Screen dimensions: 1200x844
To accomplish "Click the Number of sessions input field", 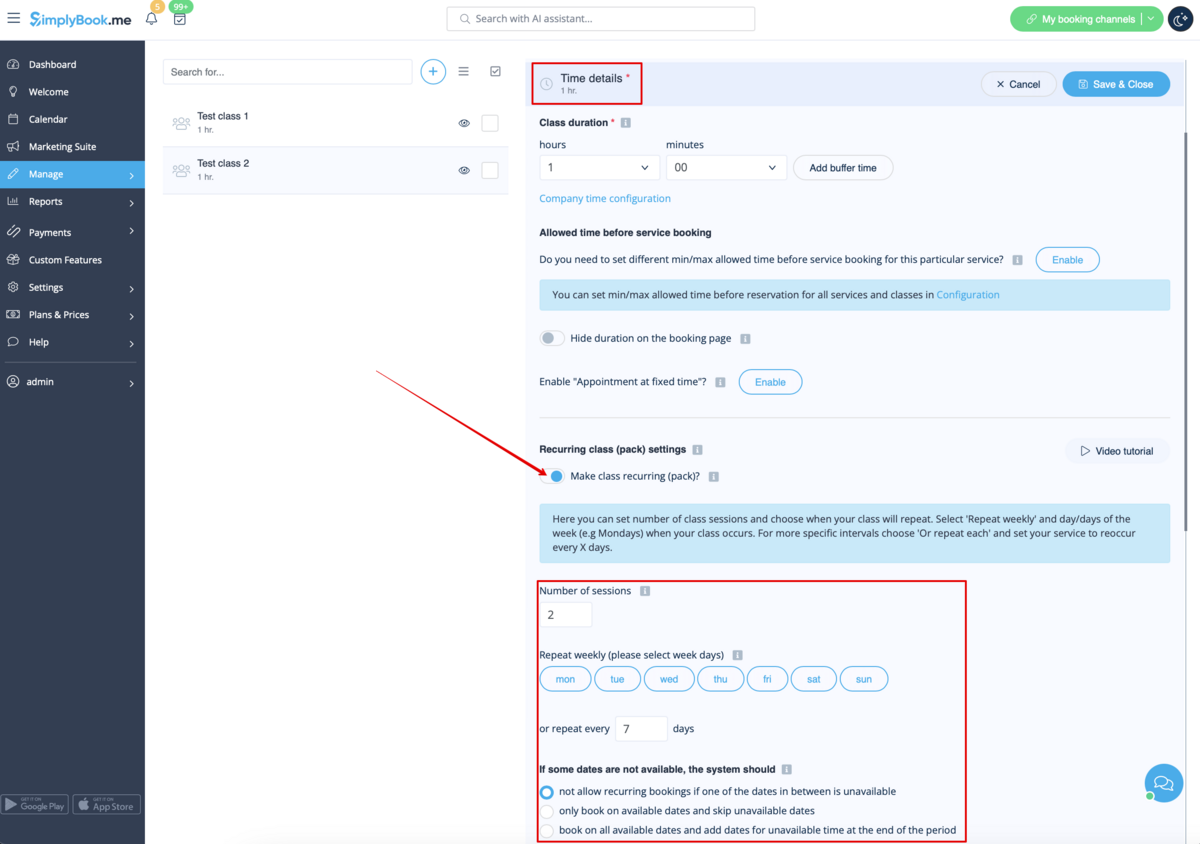I will (566, 615).
